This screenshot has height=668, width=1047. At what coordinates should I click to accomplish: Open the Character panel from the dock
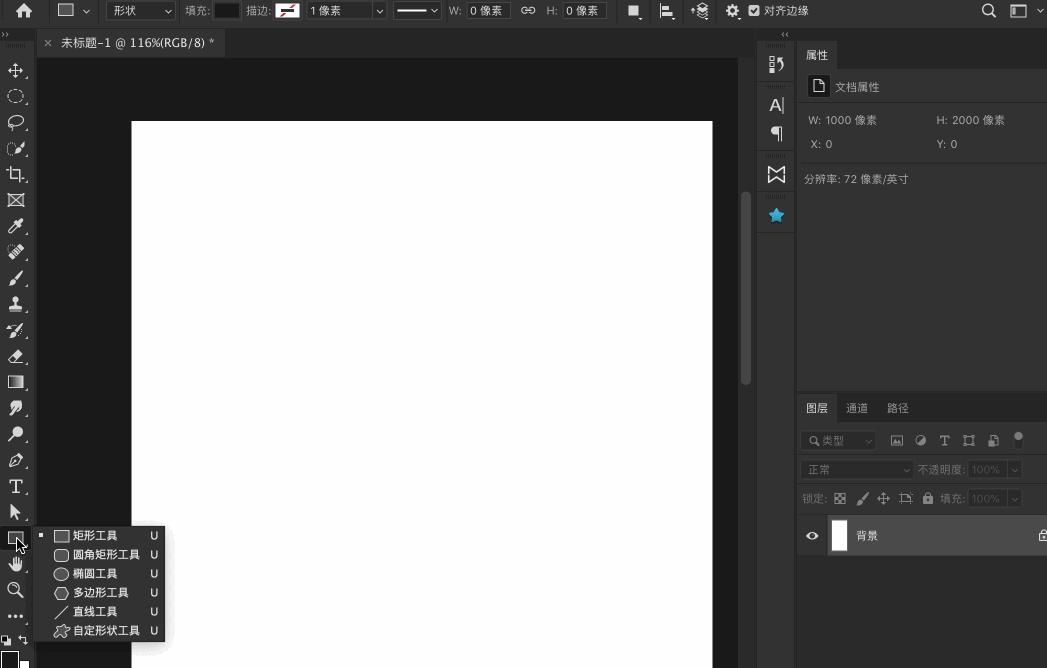click(x=775, y=104)
